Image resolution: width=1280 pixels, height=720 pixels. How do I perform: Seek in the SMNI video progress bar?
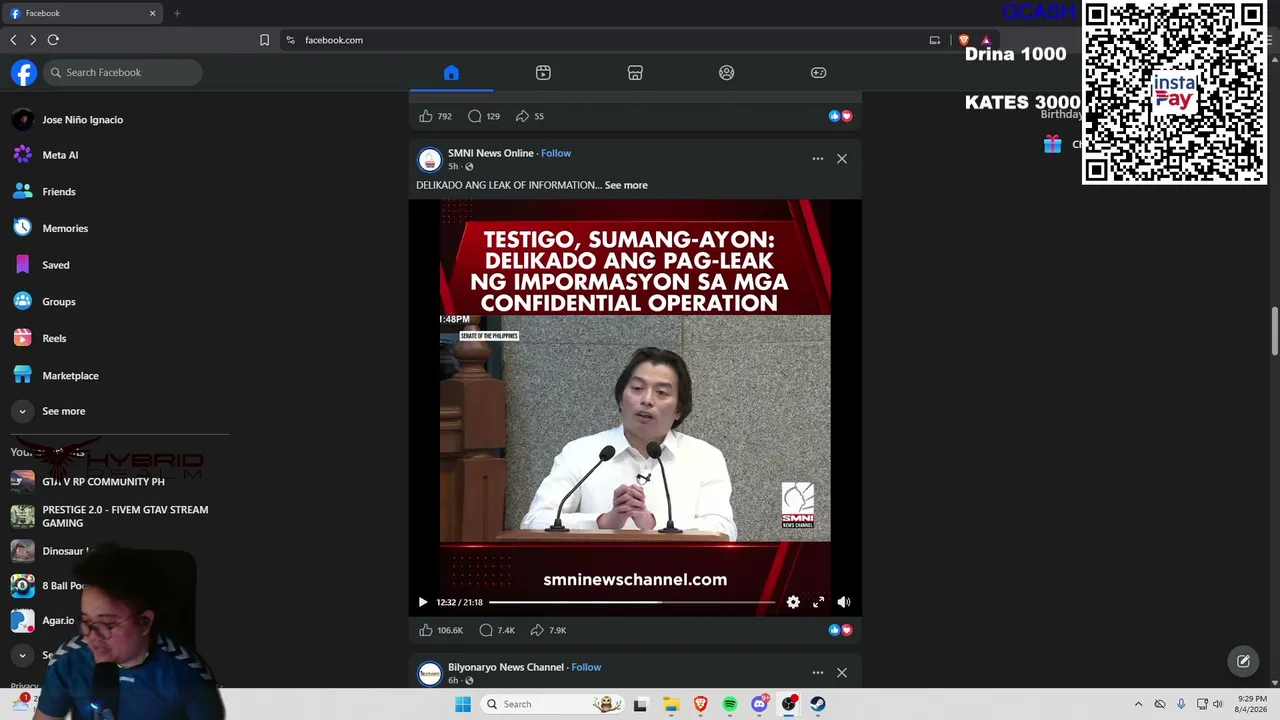tap(631, 602)
